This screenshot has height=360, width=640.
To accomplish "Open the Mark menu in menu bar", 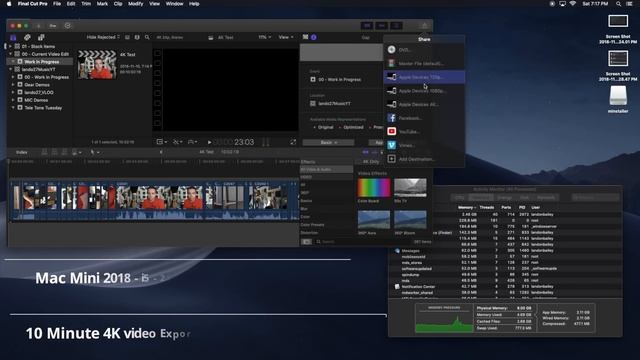I will pos(102,4).
